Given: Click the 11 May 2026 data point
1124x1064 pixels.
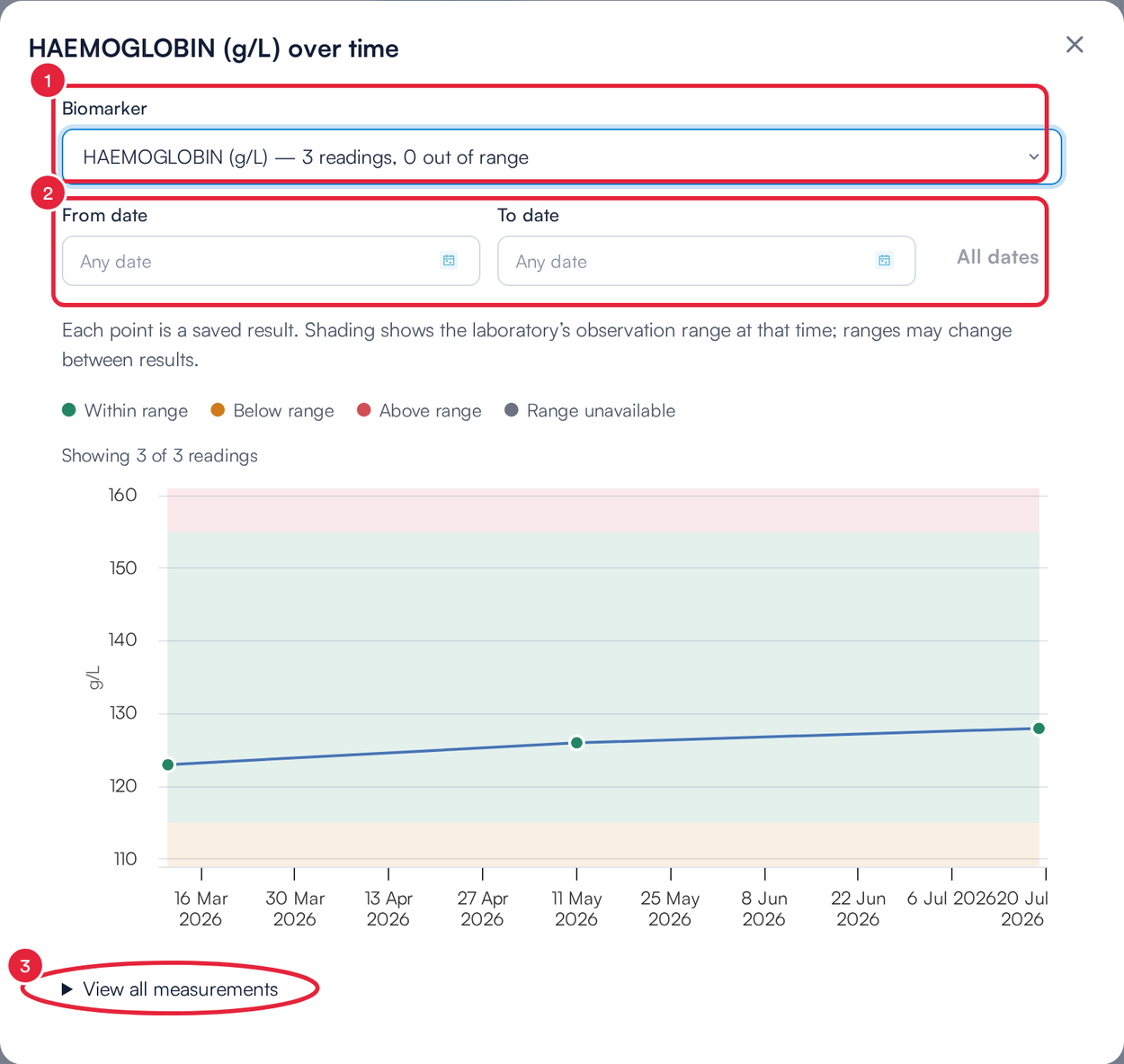Looking at the screenshot, I should (576, 743).
